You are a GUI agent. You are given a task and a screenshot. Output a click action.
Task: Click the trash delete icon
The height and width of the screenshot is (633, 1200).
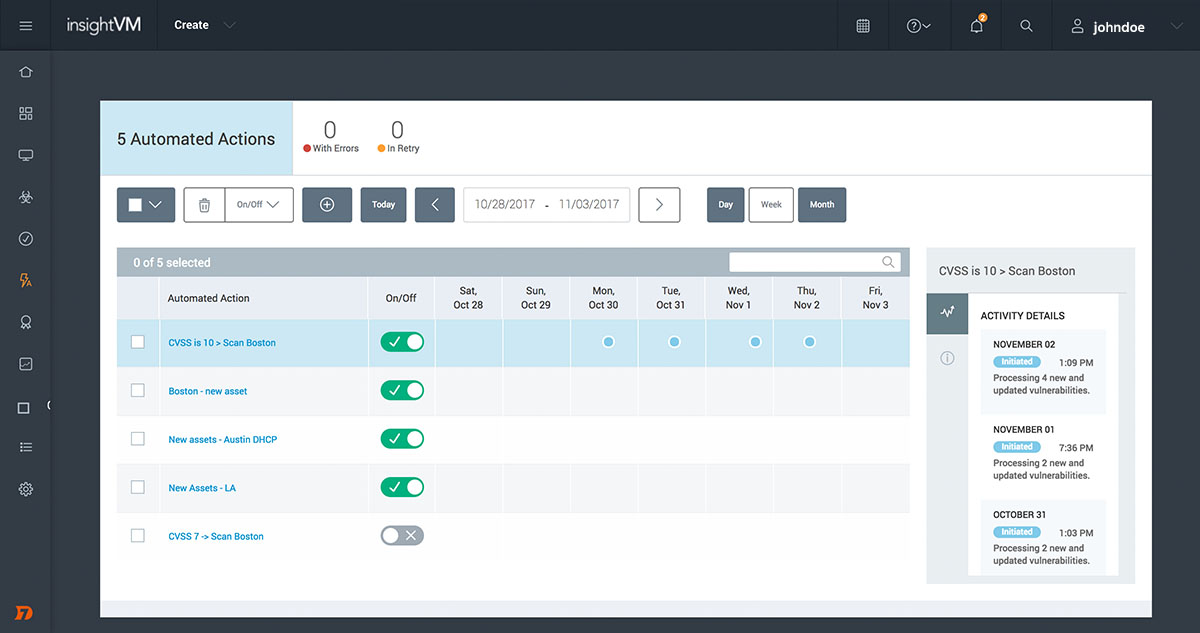click(x=204, y=204)
